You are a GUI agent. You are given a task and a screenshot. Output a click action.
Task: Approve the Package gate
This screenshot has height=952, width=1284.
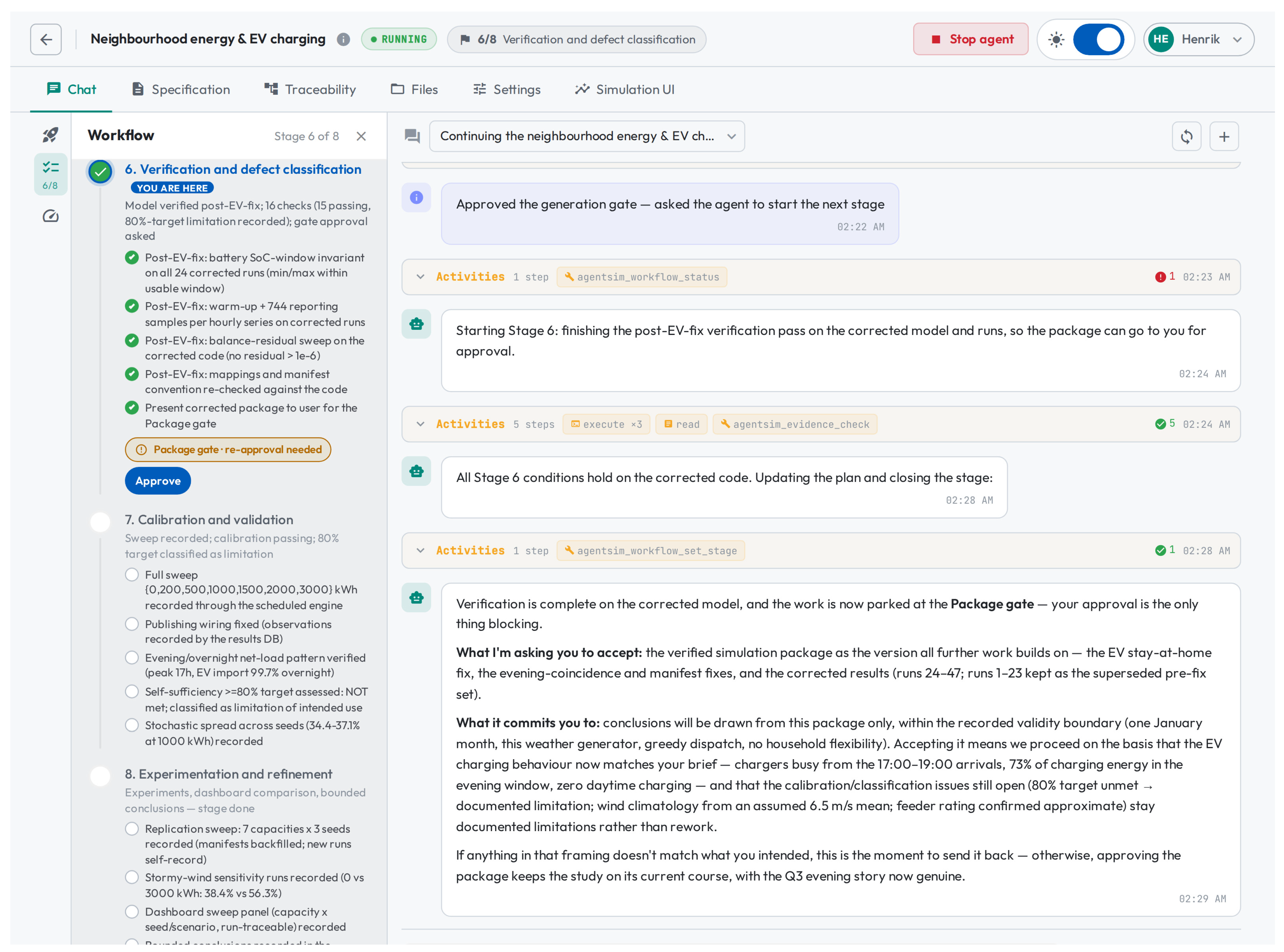click(x=158, y=481)
